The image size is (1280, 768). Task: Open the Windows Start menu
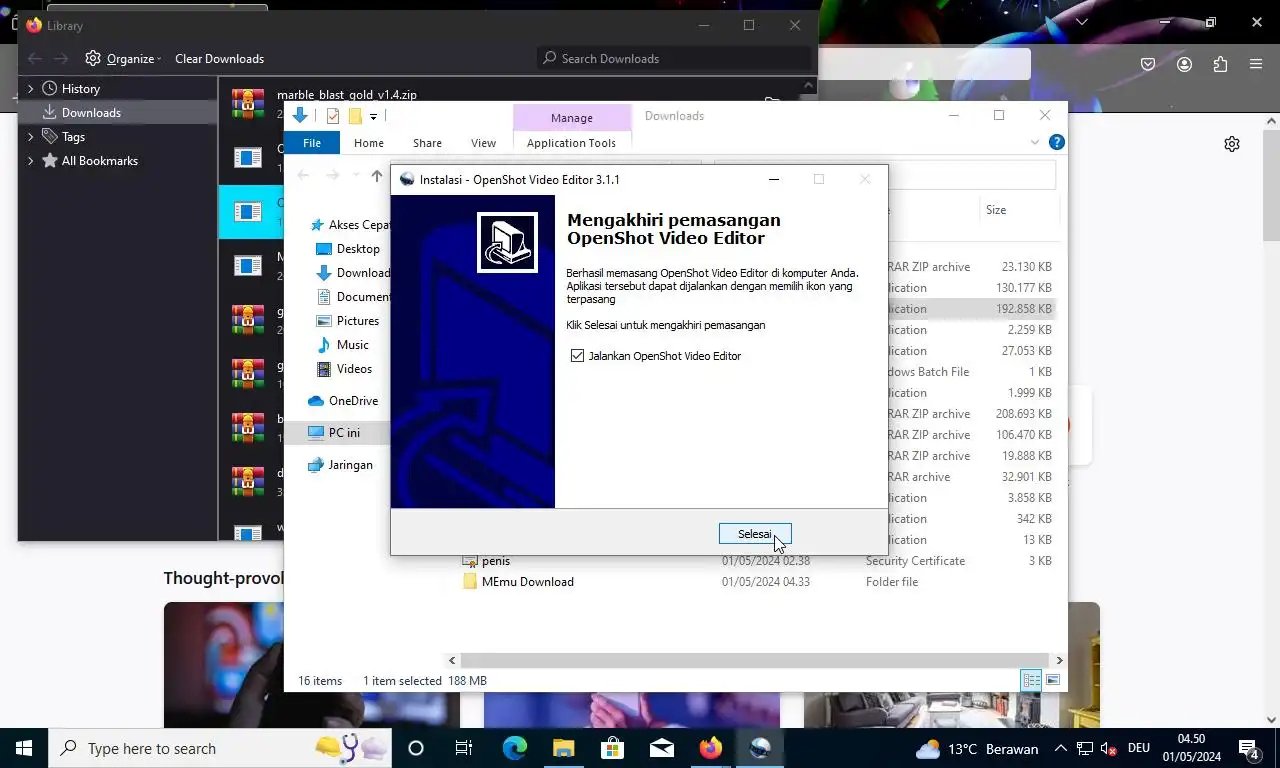pos(24,748)
